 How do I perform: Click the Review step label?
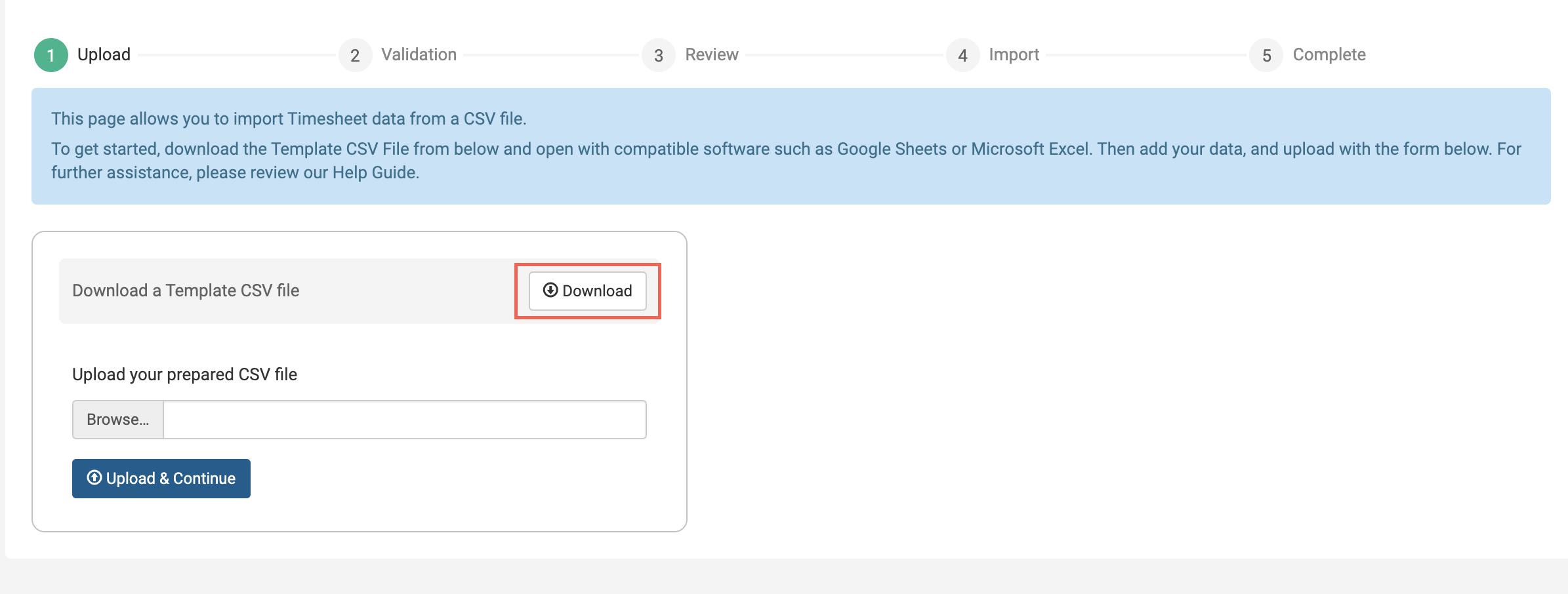(712, 54)
